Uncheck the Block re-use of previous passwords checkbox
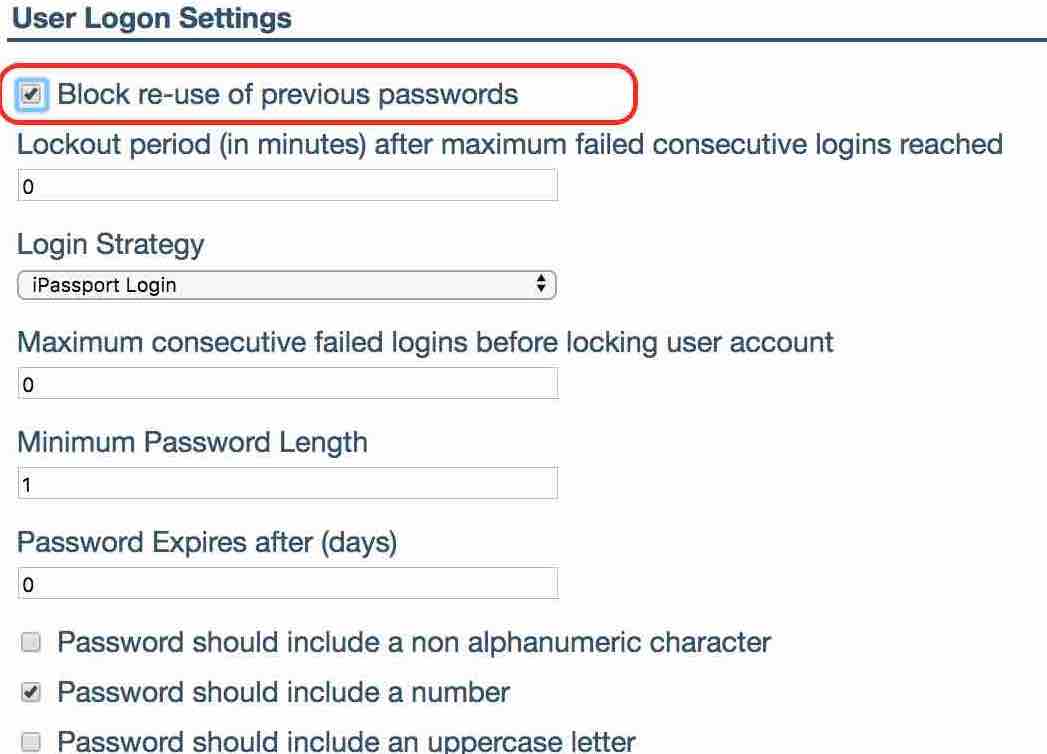Image resolution: width=1047 pixels, height=754 pixels. point(31,95)
